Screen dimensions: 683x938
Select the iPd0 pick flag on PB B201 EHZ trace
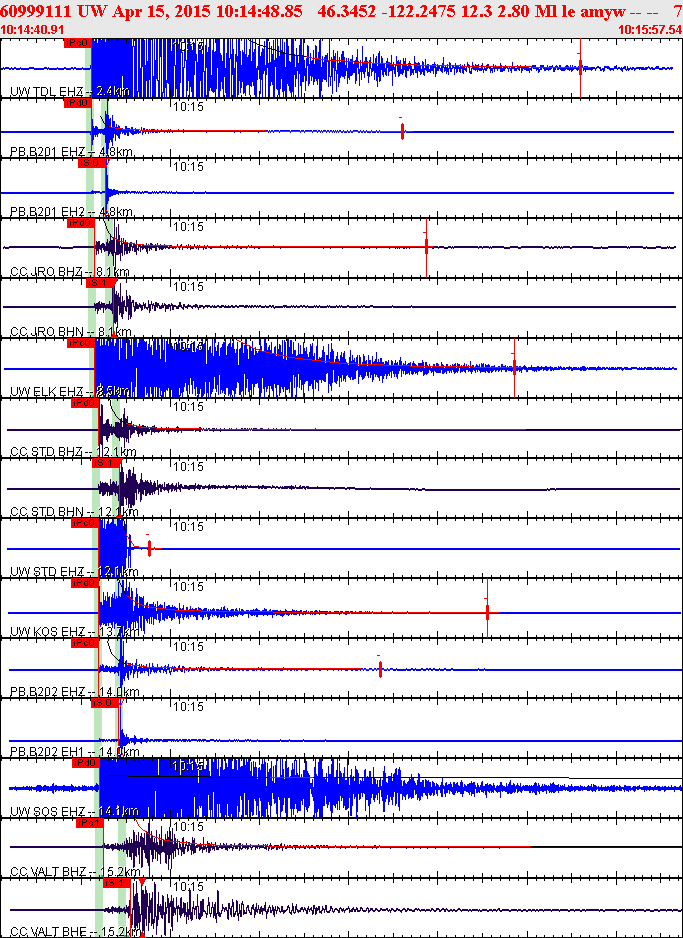[x=78, y=103]
